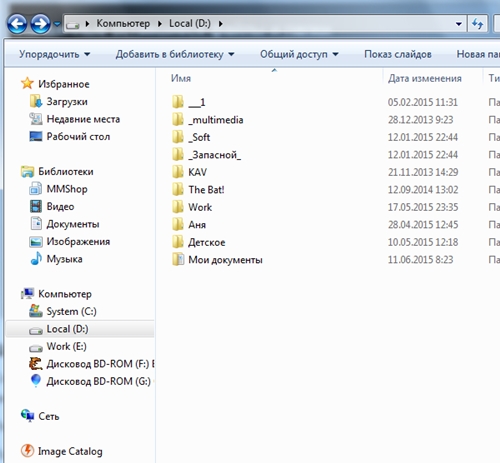The height and width of the screenshot is (463, 500).
Task: Click date 10.05.2015 12:18
Action: 423,242
